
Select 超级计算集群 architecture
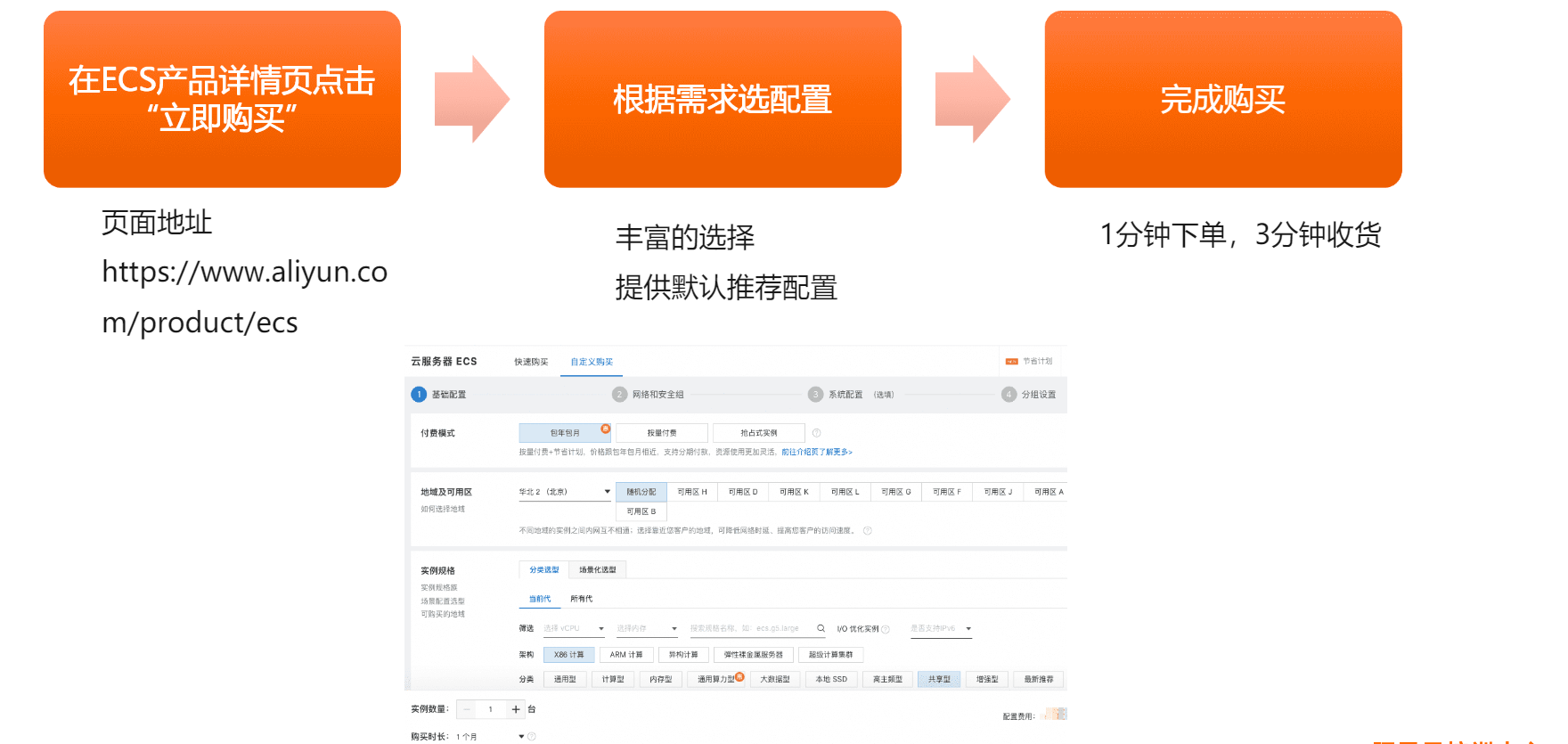click(830, 655)
